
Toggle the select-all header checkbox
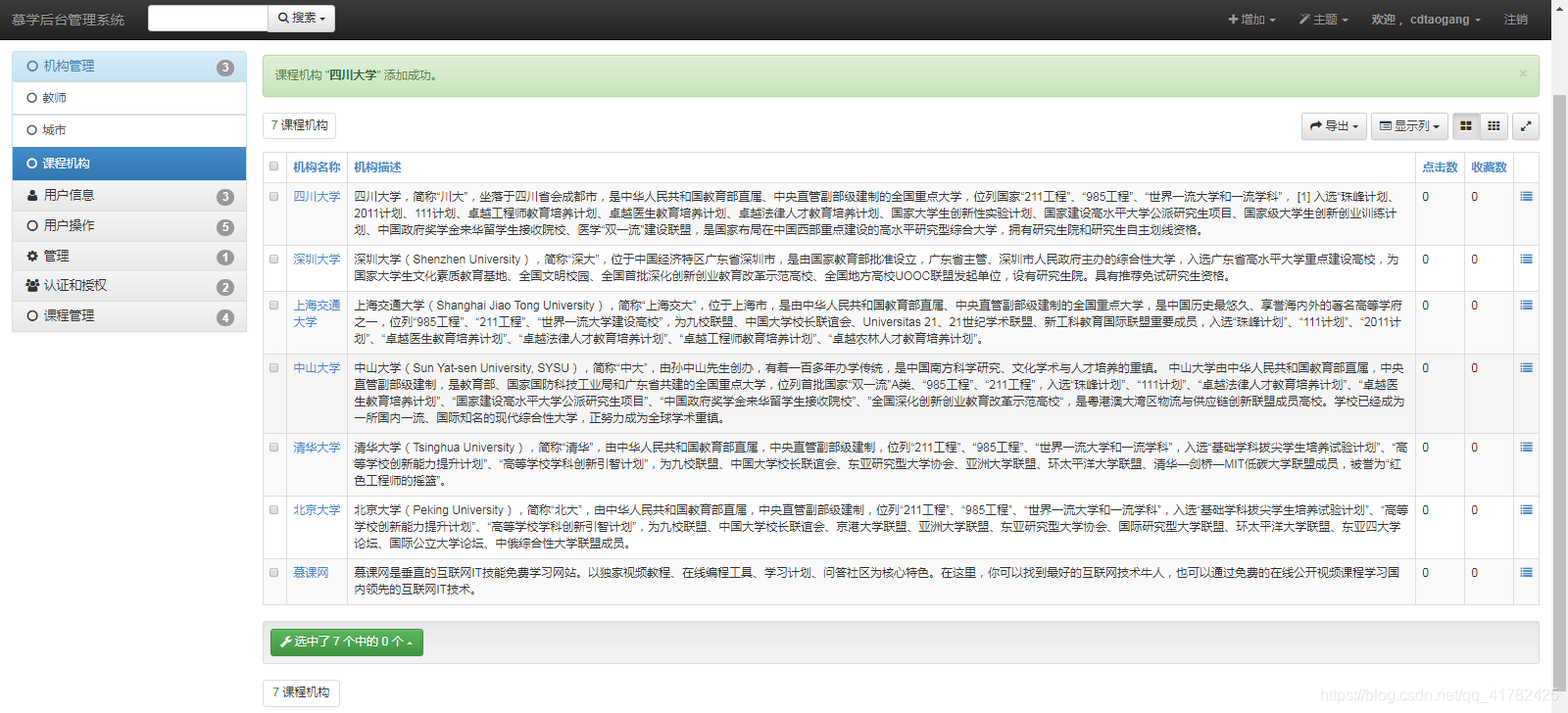click(x=274, y=166)
